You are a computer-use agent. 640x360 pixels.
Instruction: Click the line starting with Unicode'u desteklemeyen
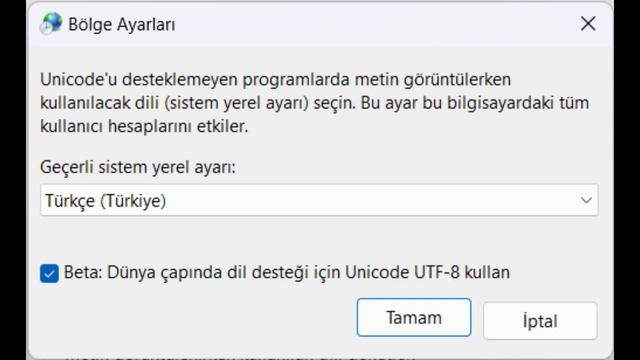pos(276,79)
